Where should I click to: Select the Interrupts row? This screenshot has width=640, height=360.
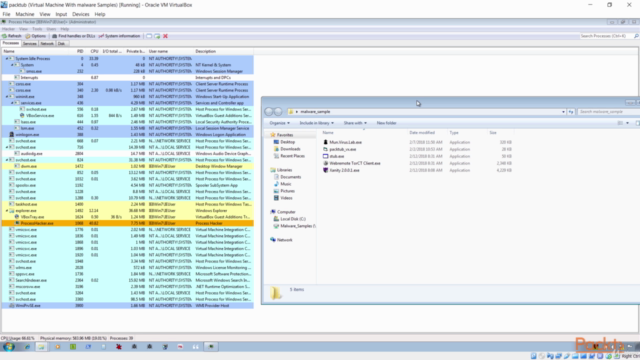coord(127,78)
